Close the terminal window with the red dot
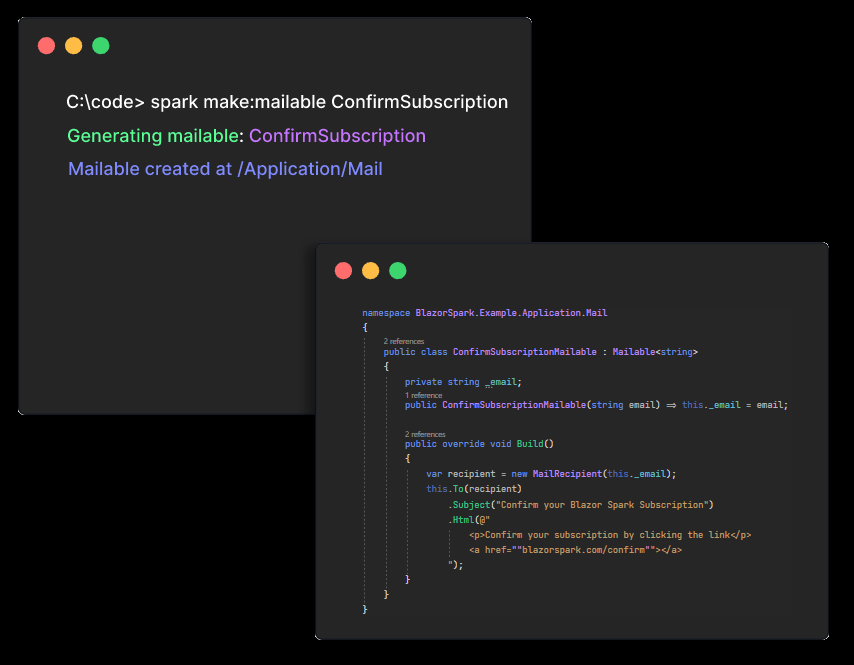Image resolution: width=854 pixels, height=665 pixels. pyautogui.click(x=46, y=46)
